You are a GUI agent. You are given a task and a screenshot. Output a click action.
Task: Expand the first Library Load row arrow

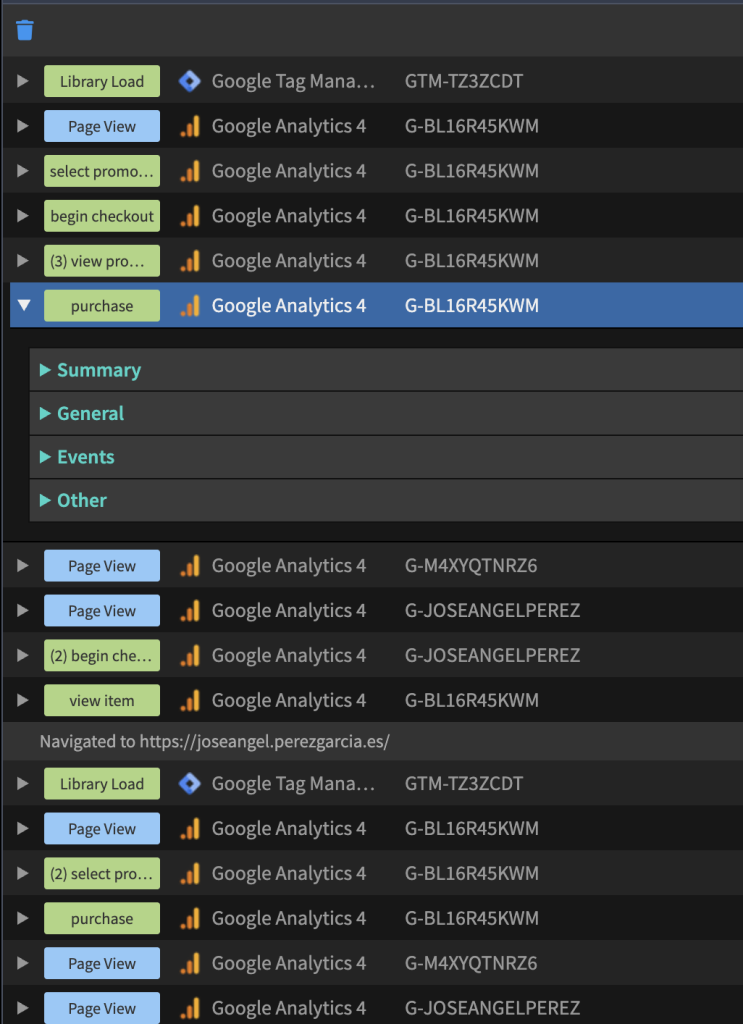(23, 81)
